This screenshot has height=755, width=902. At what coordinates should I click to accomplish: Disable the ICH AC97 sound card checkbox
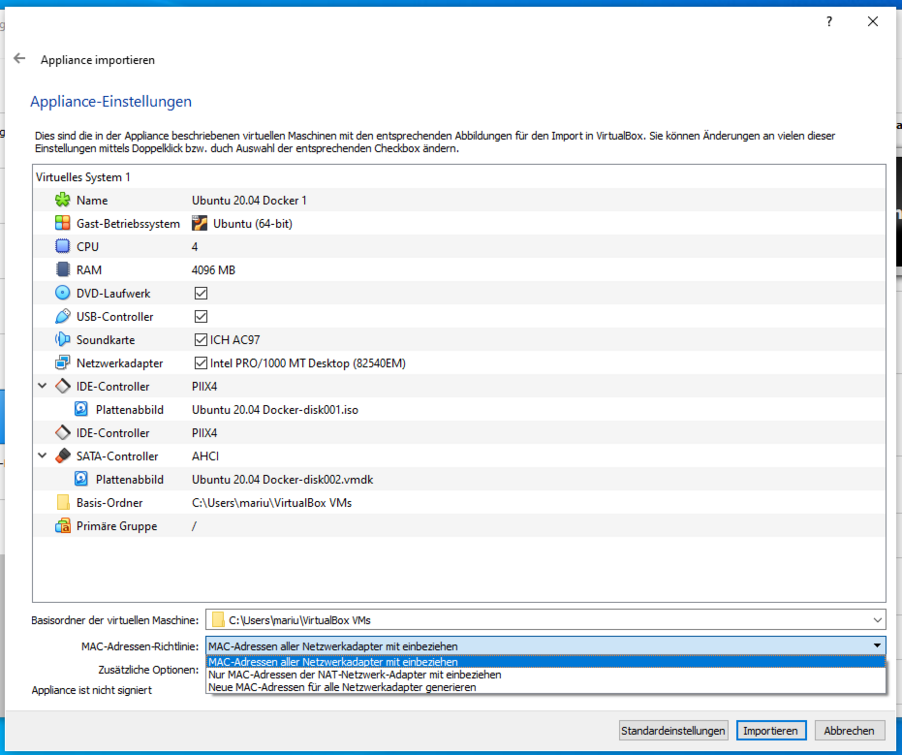tap(200, 340)
